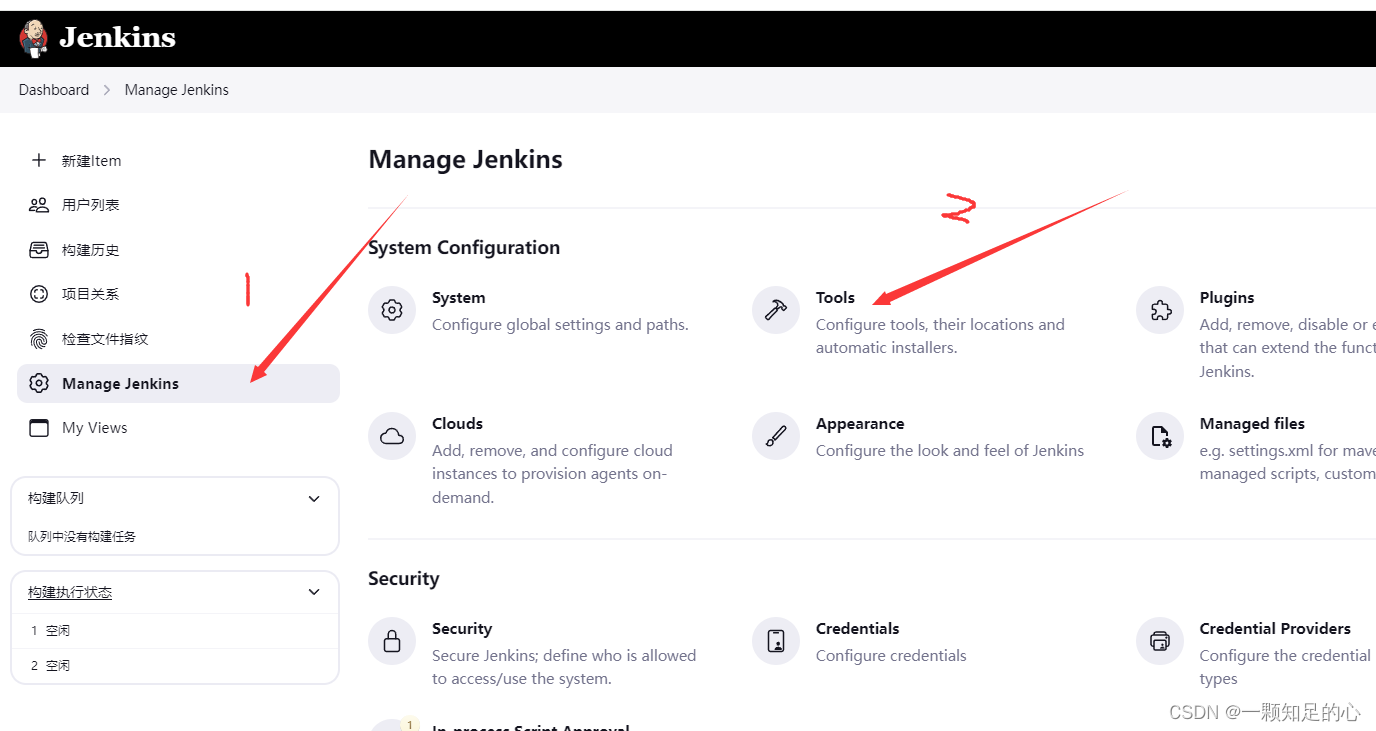Click the Plugins puzzle piece icon

(x=1160, y=310)
